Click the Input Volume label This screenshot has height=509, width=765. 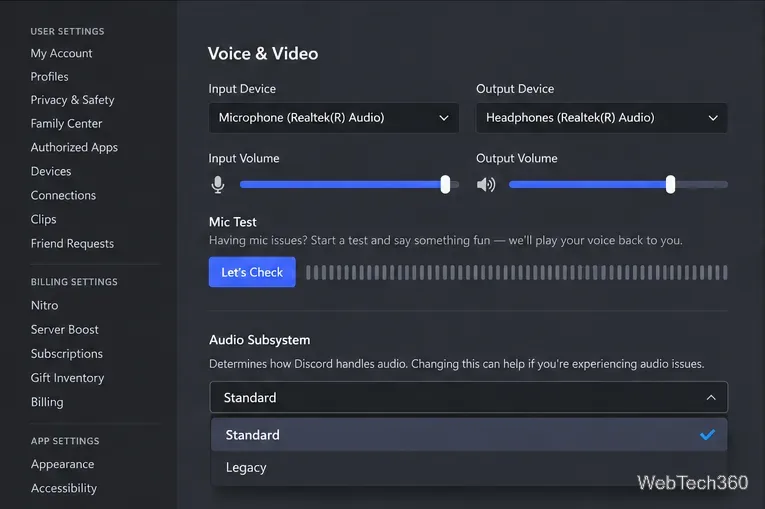(x=244, y=159)
